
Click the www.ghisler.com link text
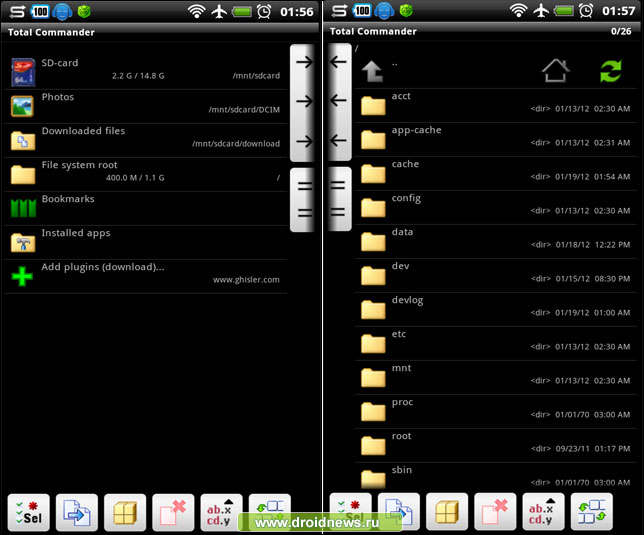(246, 280)
